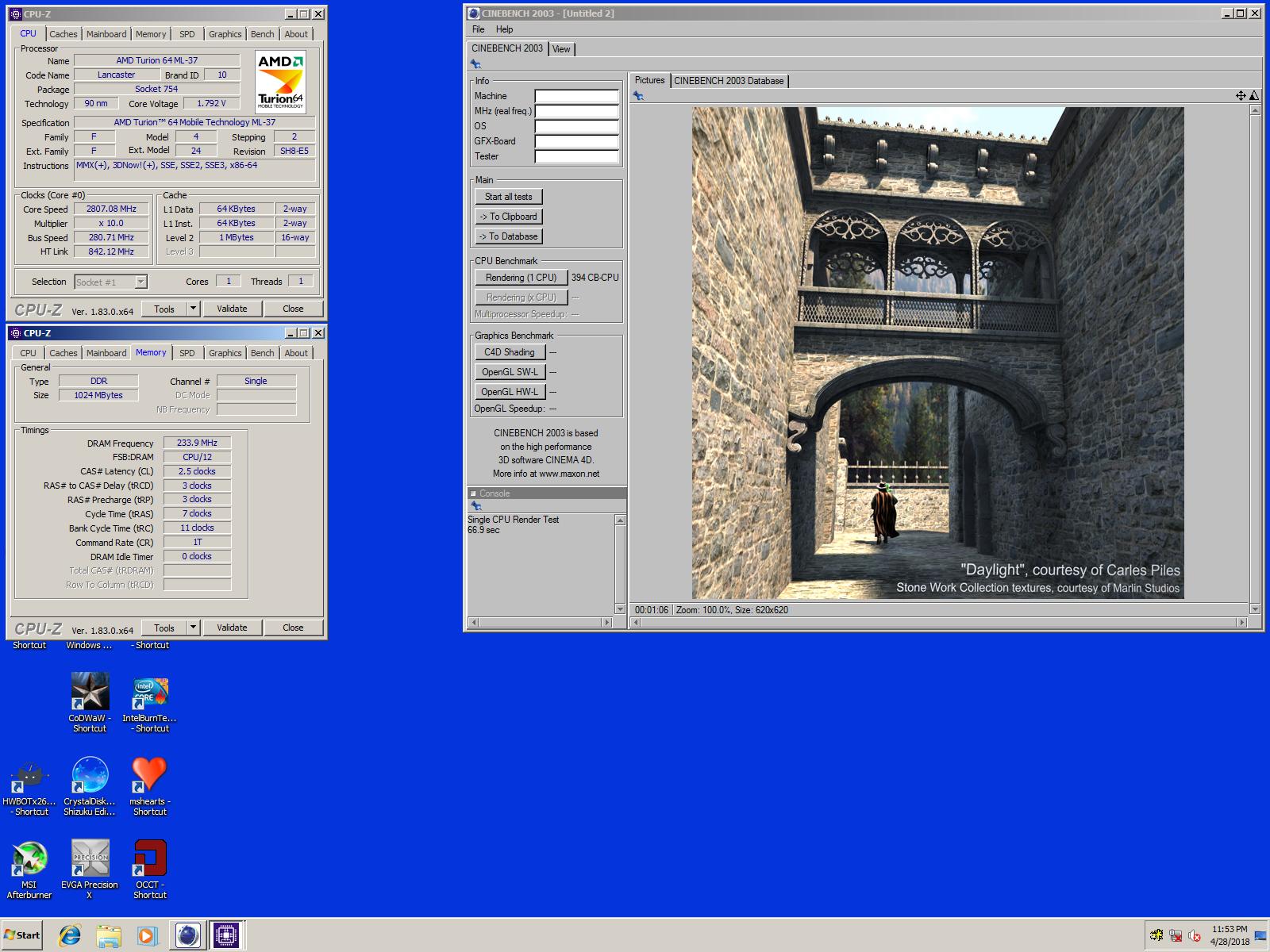Viewport: 1270px width, 952px height.
Task: Switch to CPU-Z taskbar button
Action: tap(226, 935)
